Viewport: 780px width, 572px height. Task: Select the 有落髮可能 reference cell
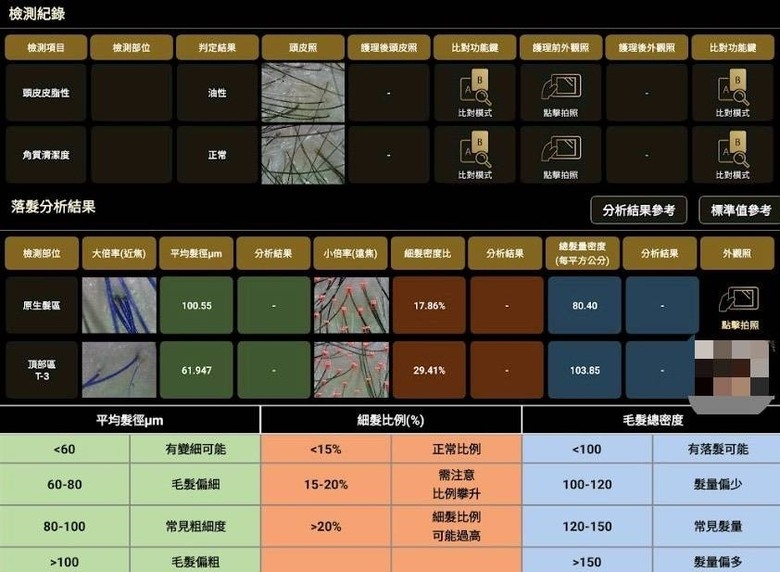point(717,449)
